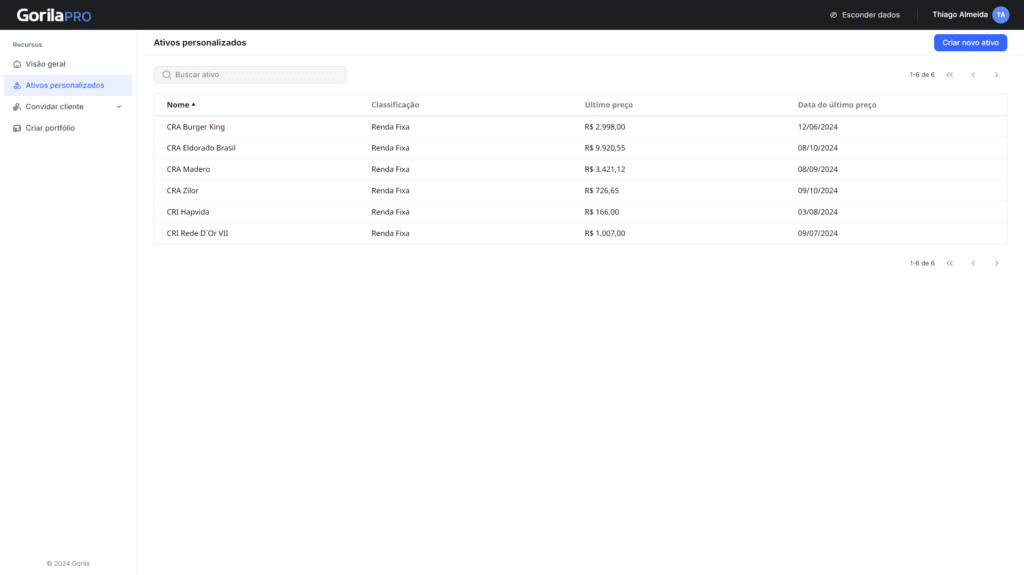The image size is (1024, 575).
Task: Open Convidar cliente menu item
Action: click(x=68, y=107)
